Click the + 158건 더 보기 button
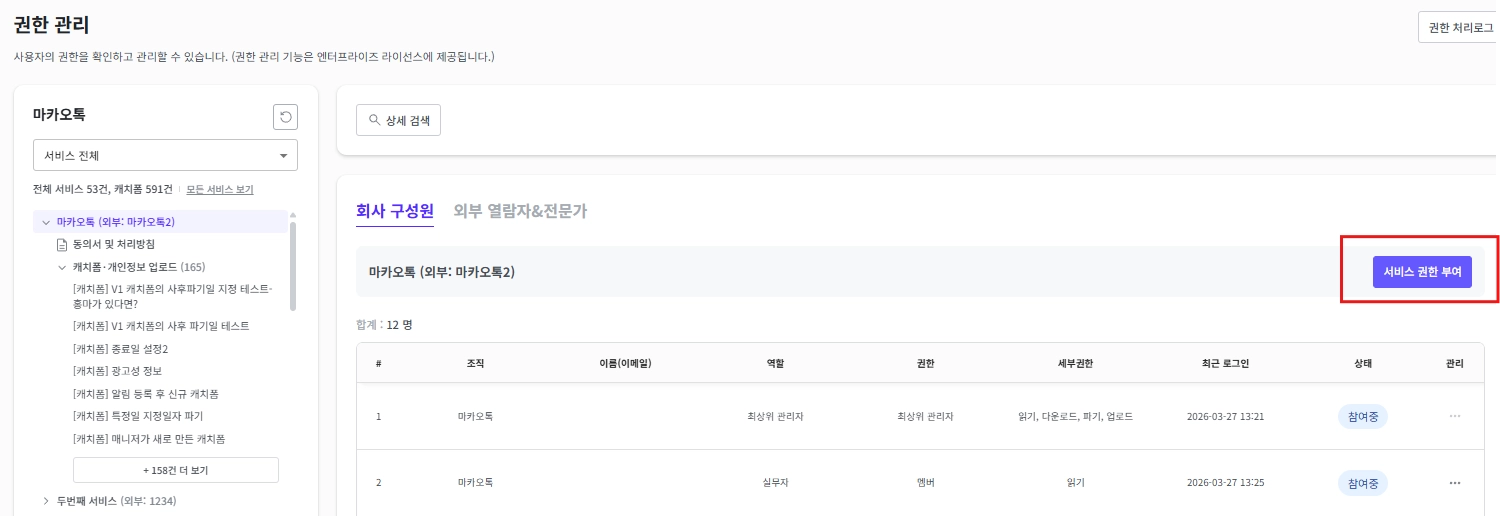This screenshot has height=516, width=1500. point(175,470)
